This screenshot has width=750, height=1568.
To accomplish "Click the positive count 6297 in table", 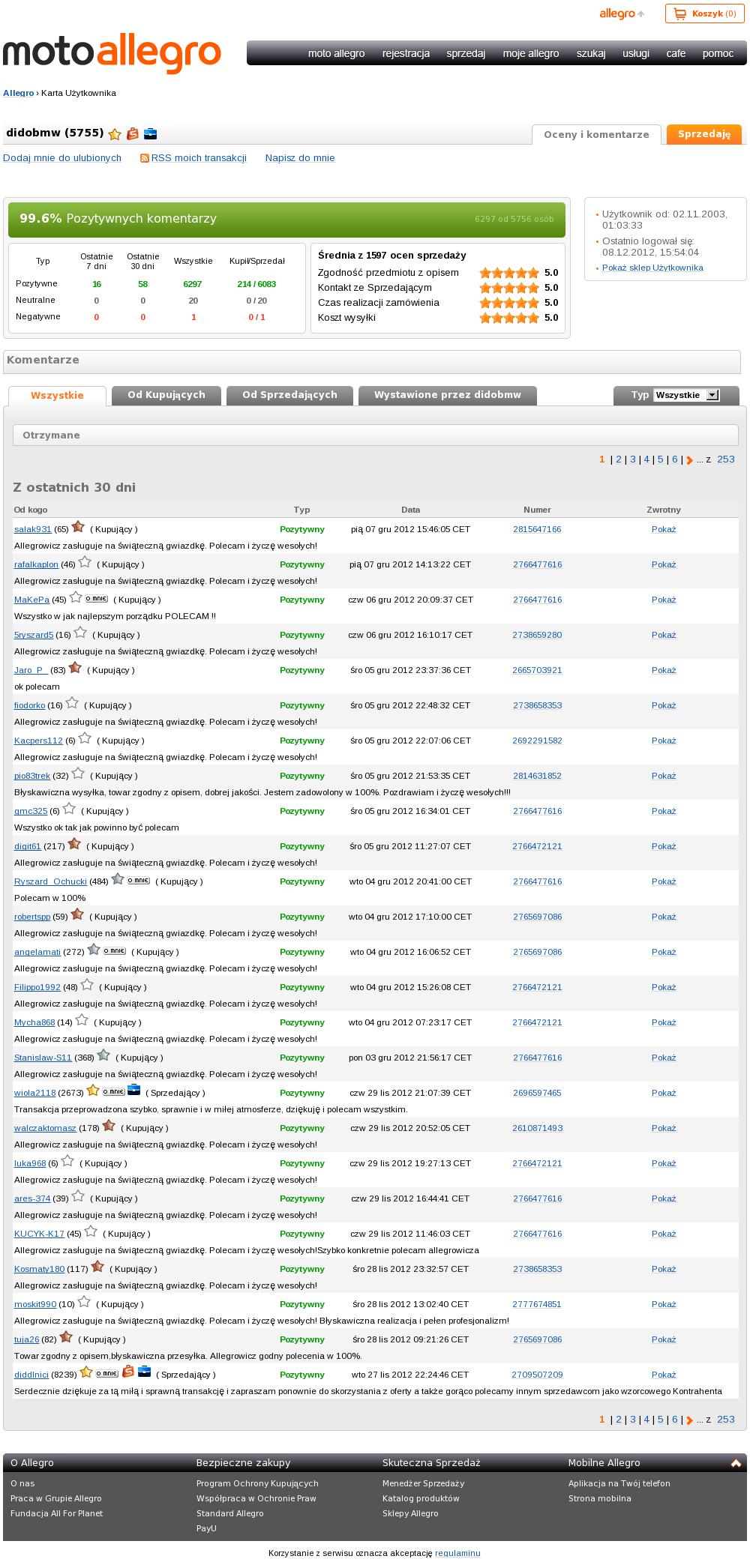I will pos(193,284).
